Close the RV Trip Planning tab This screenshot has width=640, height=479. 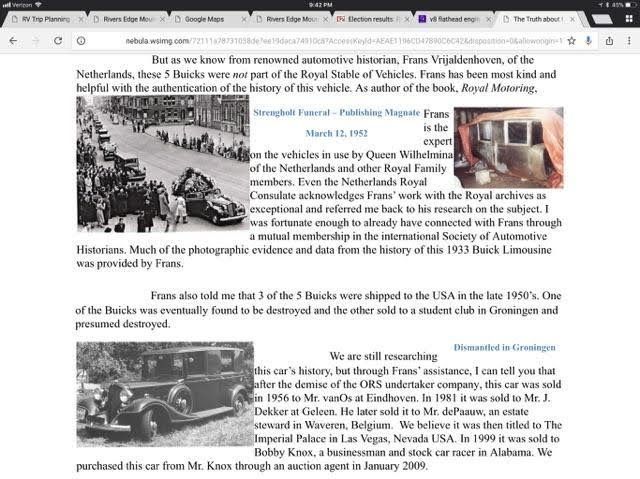pos(80,19)
